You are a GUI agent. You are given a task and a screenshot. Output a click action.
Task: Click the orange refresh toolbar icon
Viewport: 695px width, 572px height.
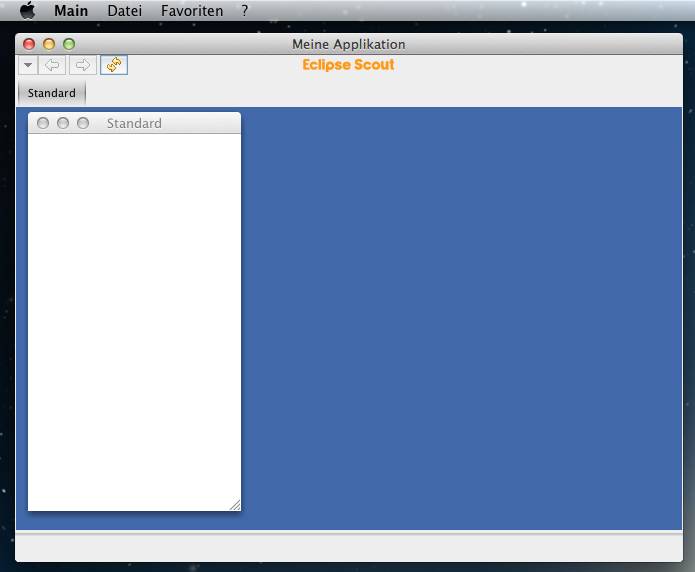click(x=114, y=65)
